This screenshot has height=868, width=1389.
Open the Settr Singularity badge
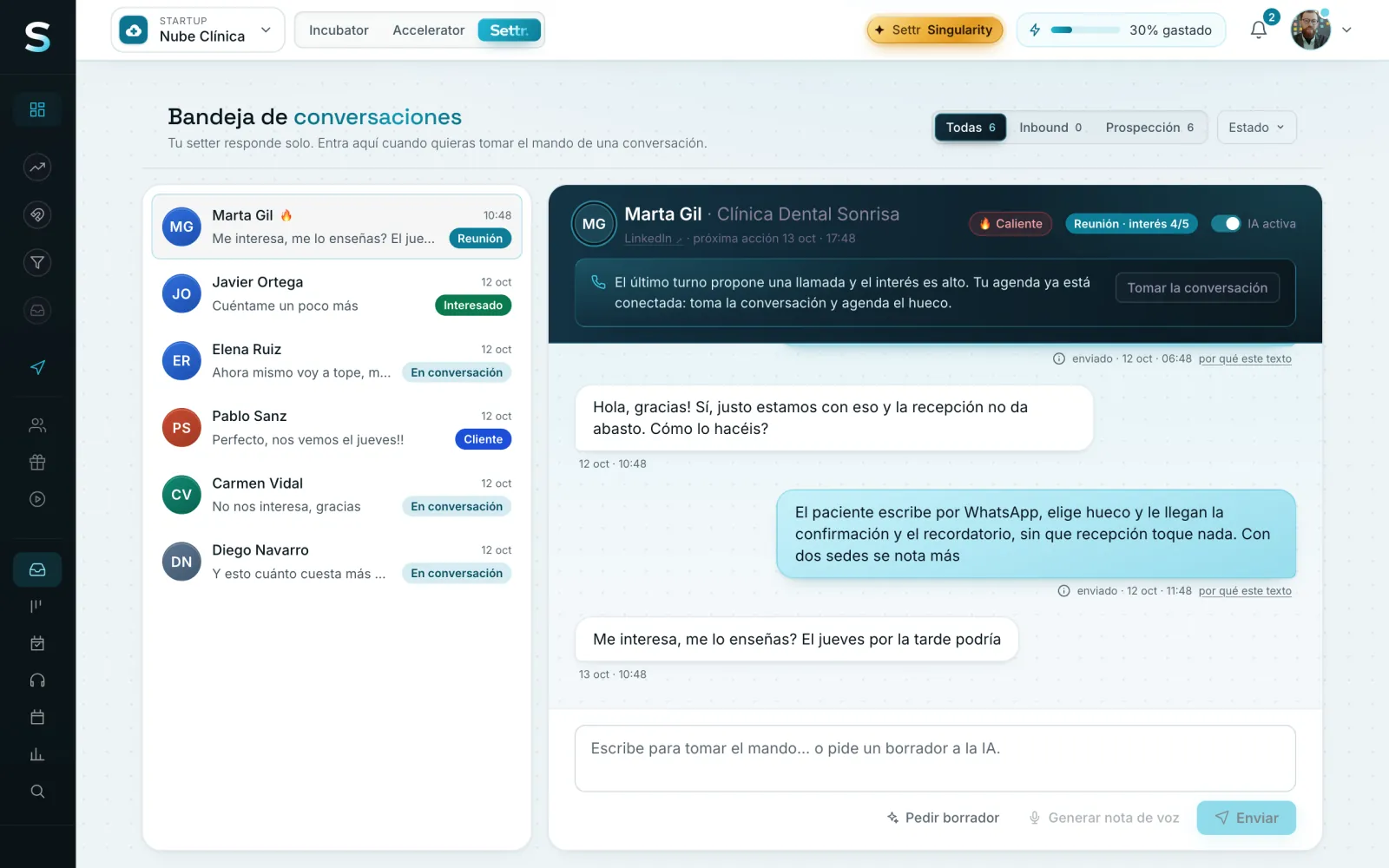pyautogui.click(x=934, y=30)
